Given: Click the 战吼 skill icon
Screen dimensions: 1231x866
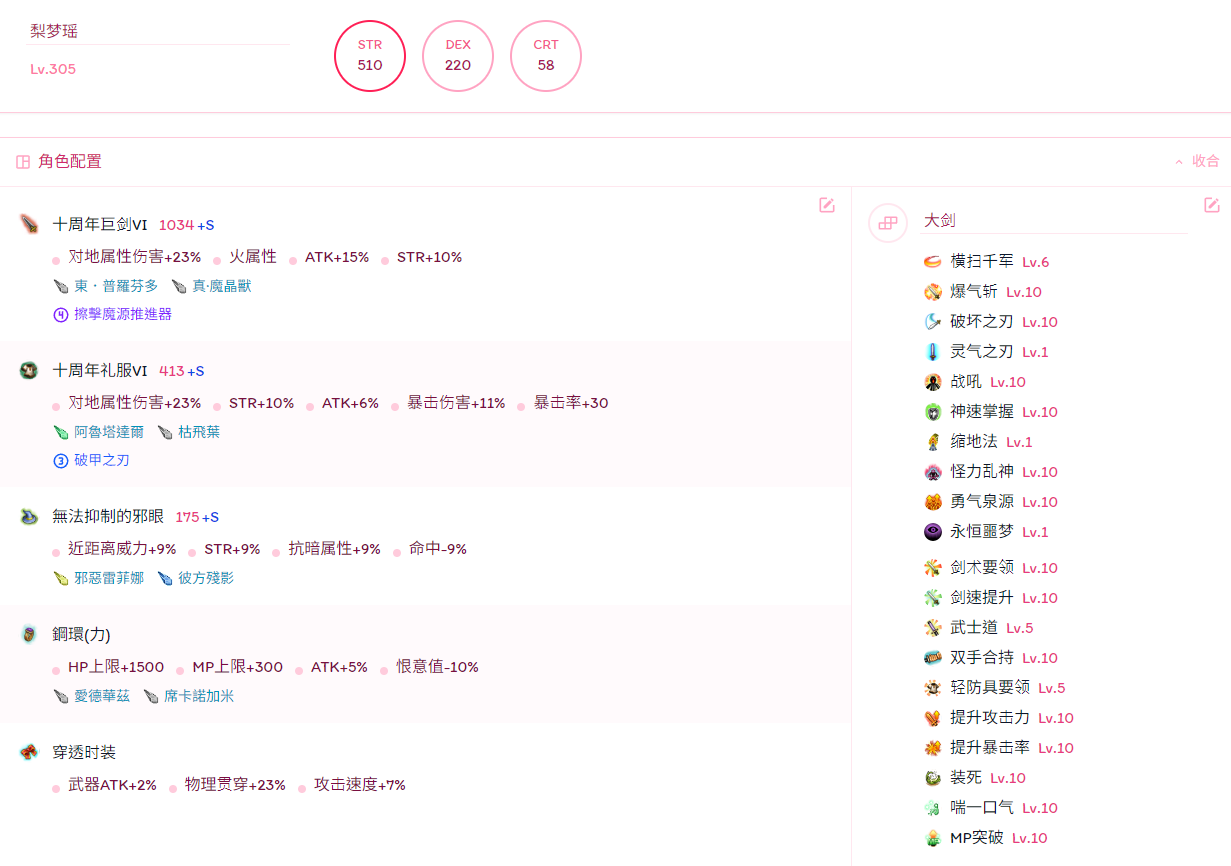Looking at the screenshot, I should coord(933,382).
